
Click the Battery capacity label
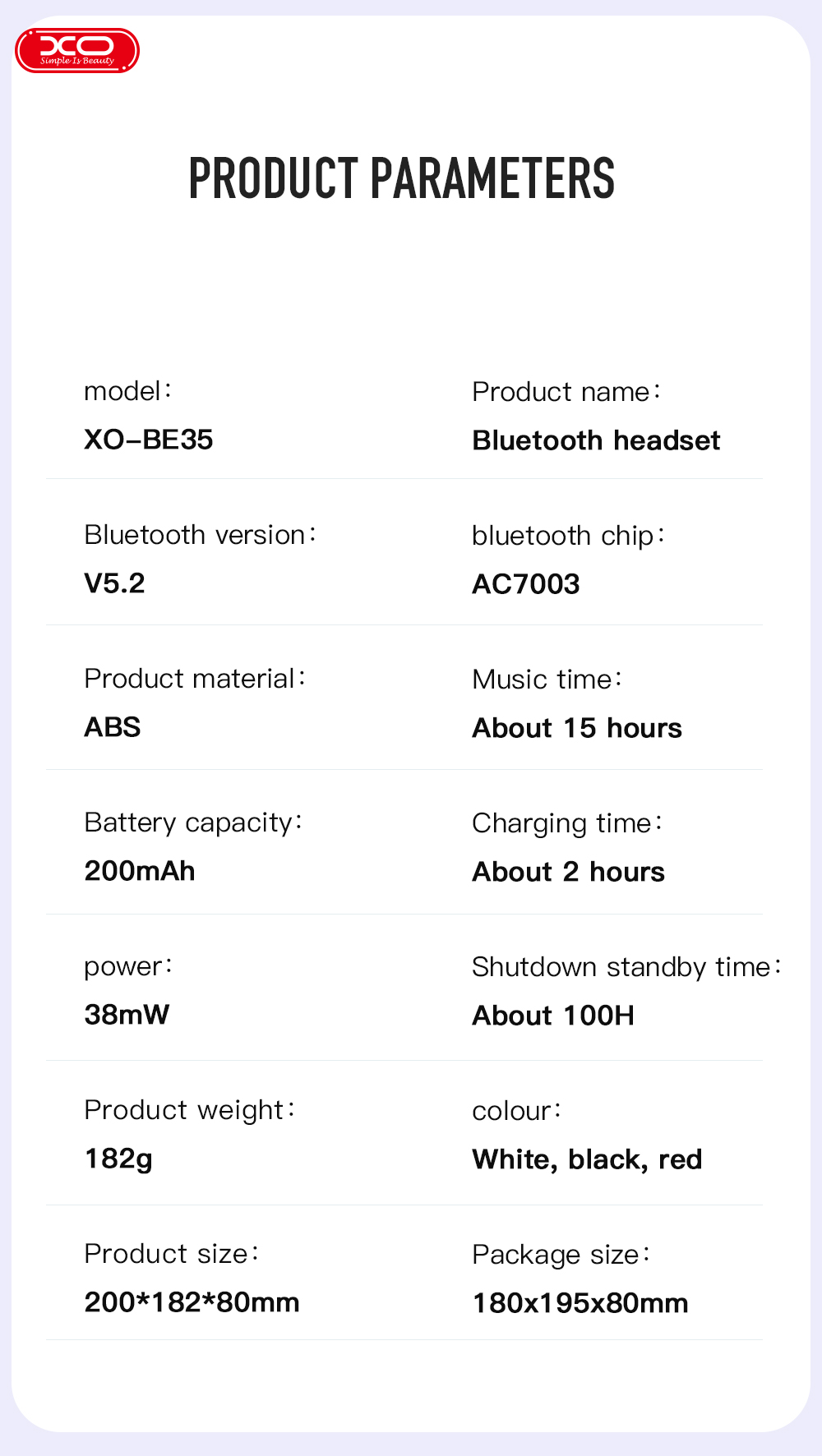click(x=193, y=822)
